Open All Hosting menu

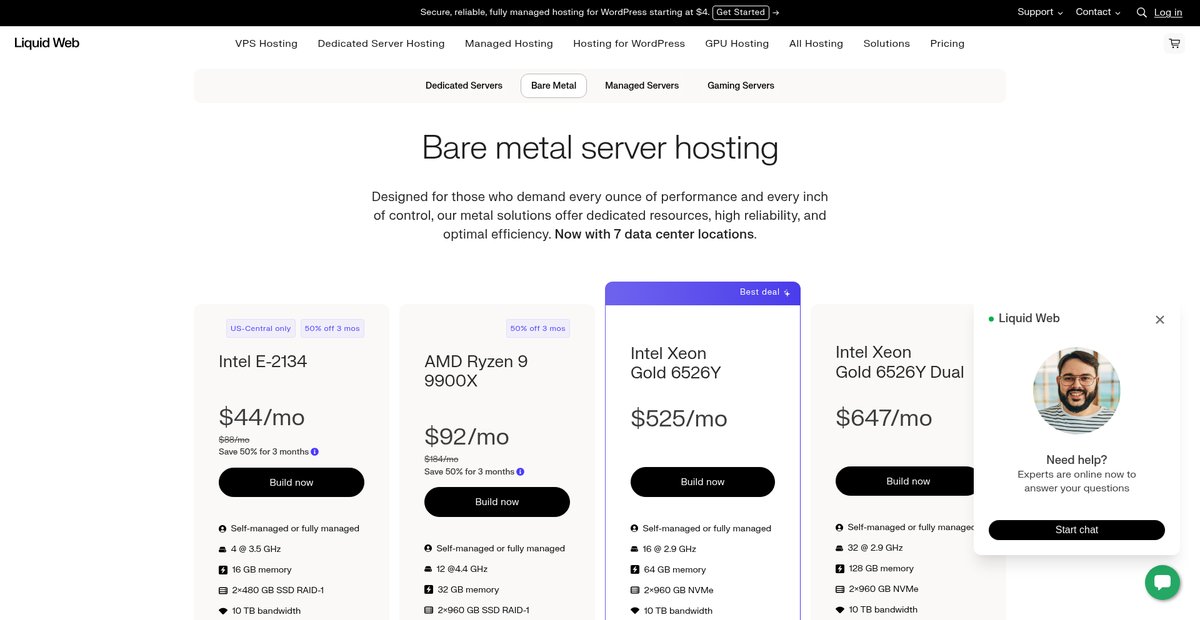816,44
